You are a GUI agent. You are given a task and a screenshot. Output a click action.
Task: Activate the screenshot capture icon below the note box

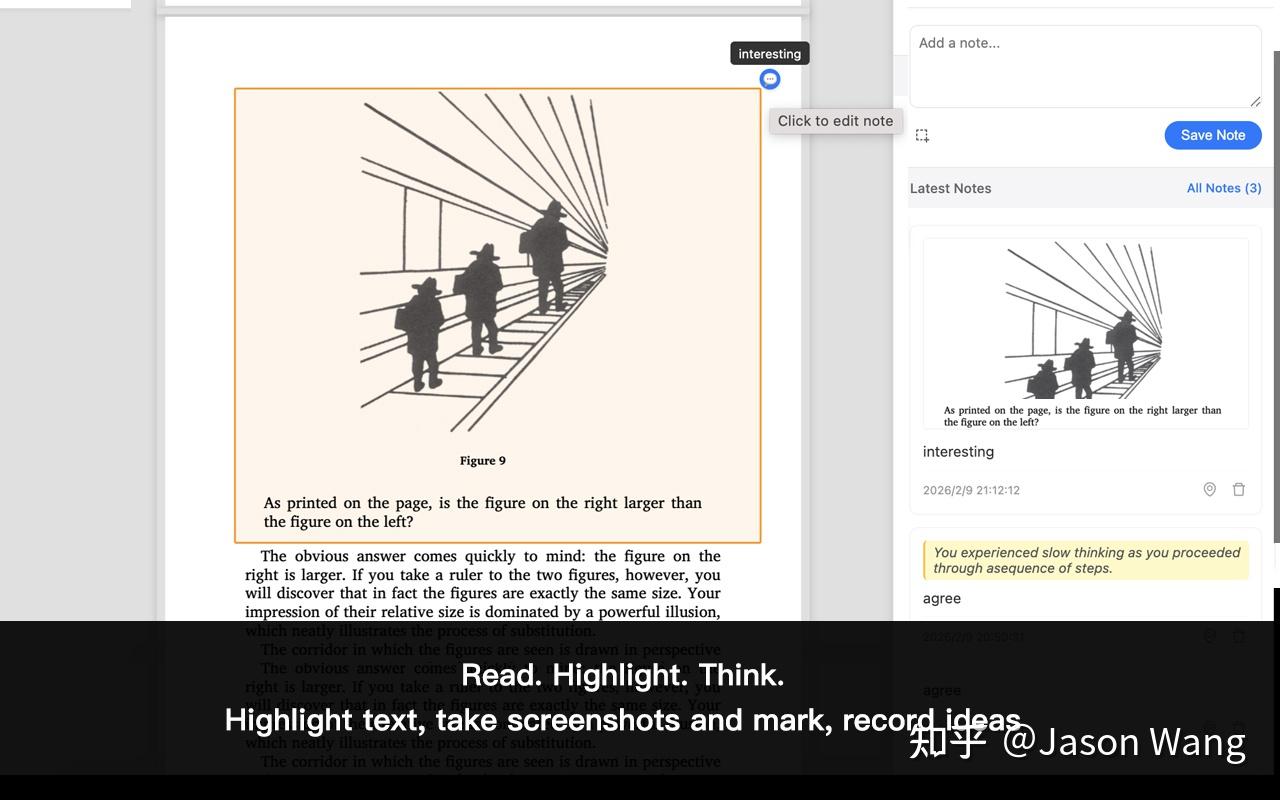coord(922,135)
